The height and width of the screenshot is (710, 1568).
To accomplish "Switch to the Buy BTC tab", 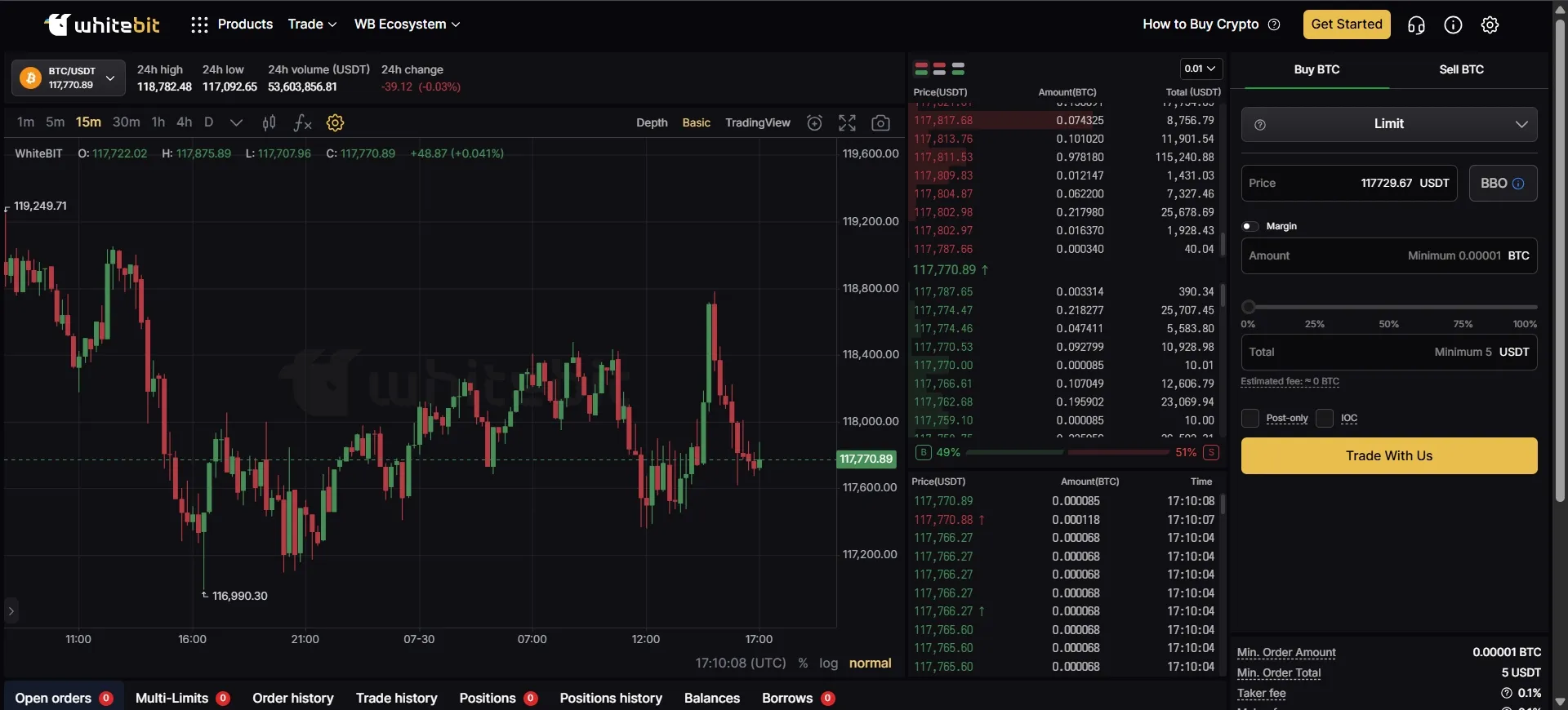I will click(1316, 69).
